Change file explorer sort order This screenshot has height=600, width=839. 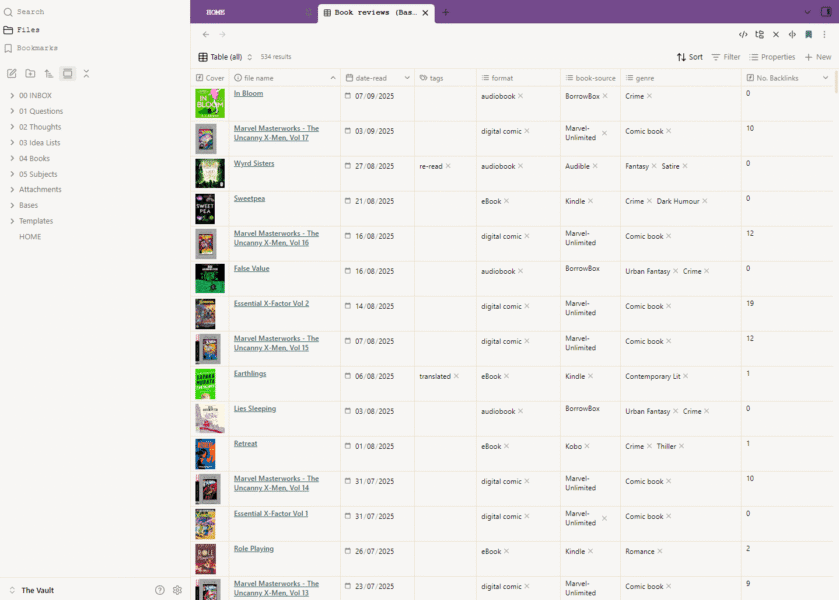tap(49, 74)
